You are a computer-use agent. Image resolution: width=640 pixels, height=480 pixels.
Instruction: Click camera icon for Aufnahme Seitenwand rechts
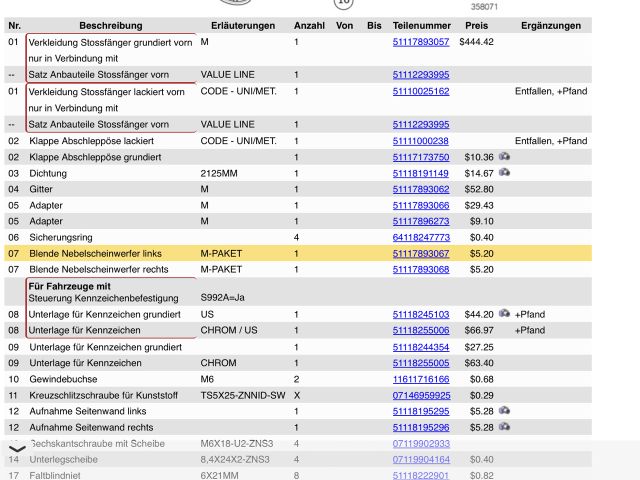click(505, 426)
